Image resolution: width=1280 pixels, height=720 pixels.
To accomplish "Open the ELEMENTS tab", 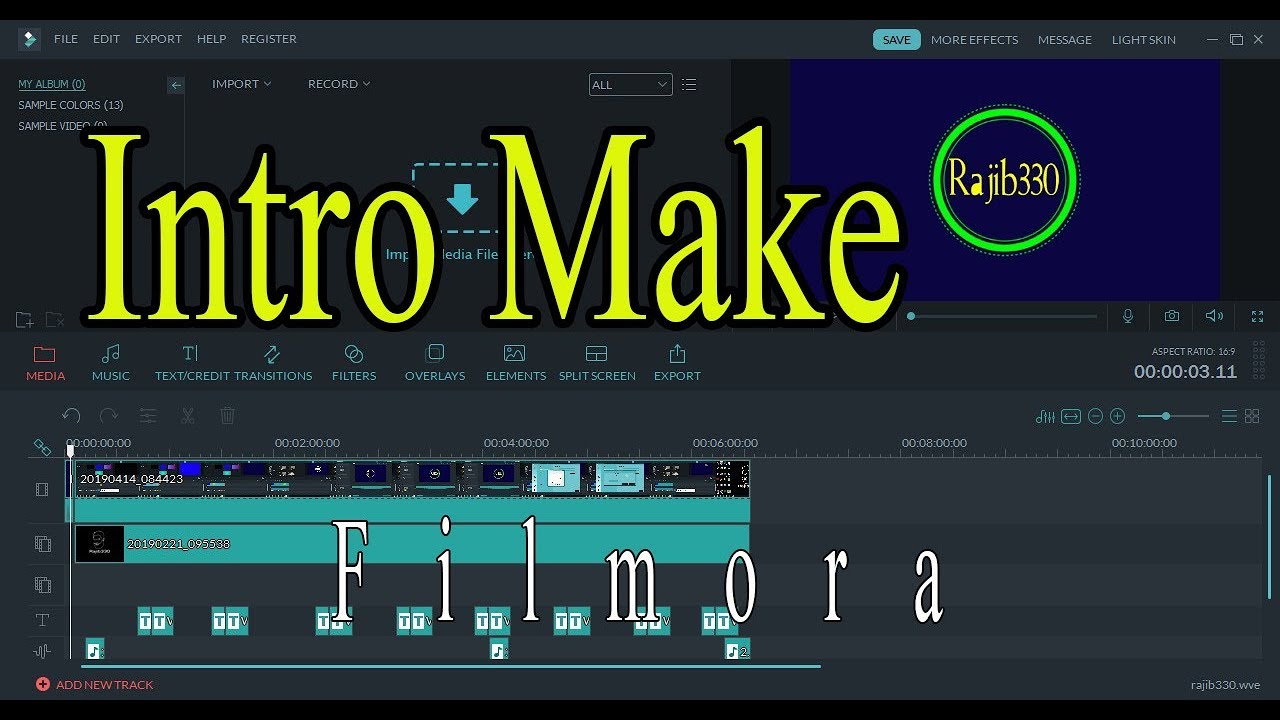I will tap(516, 363).
